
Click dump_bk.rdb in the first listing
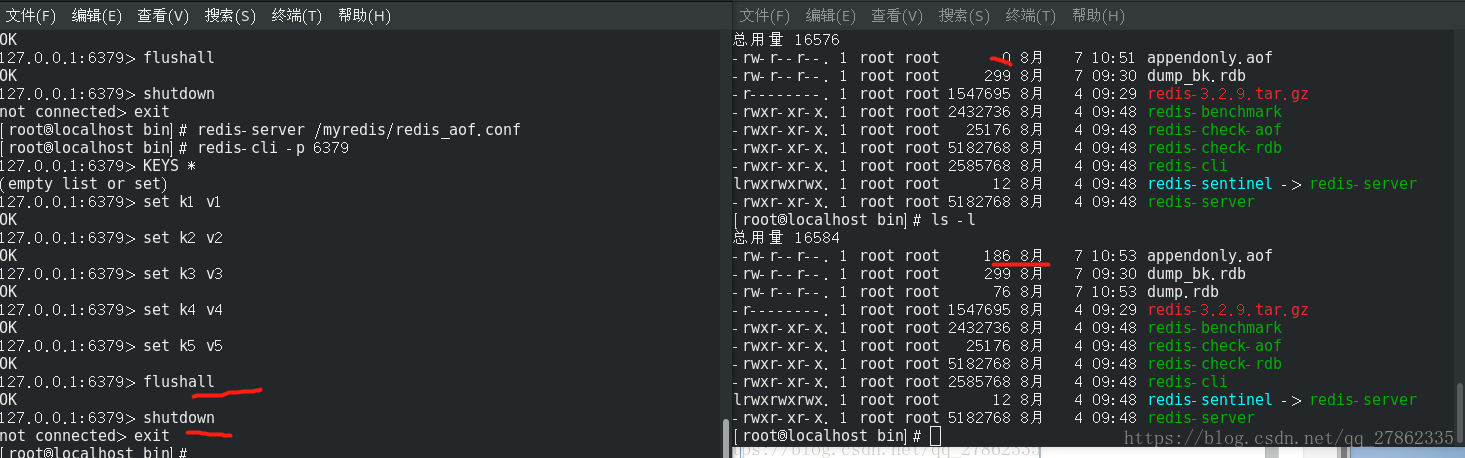click(x=1196, y=76)
